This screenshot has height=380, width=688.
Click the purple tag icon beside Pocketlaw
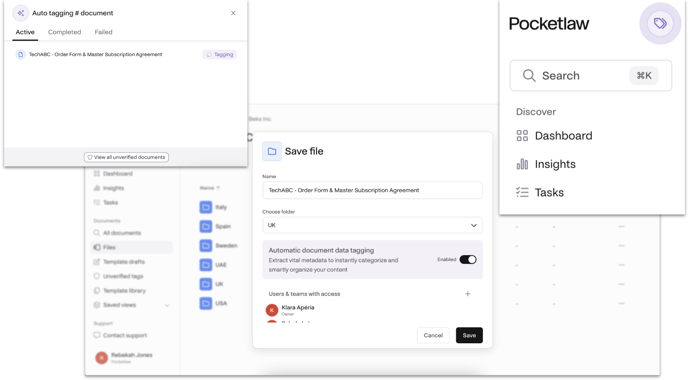point(660,23)
